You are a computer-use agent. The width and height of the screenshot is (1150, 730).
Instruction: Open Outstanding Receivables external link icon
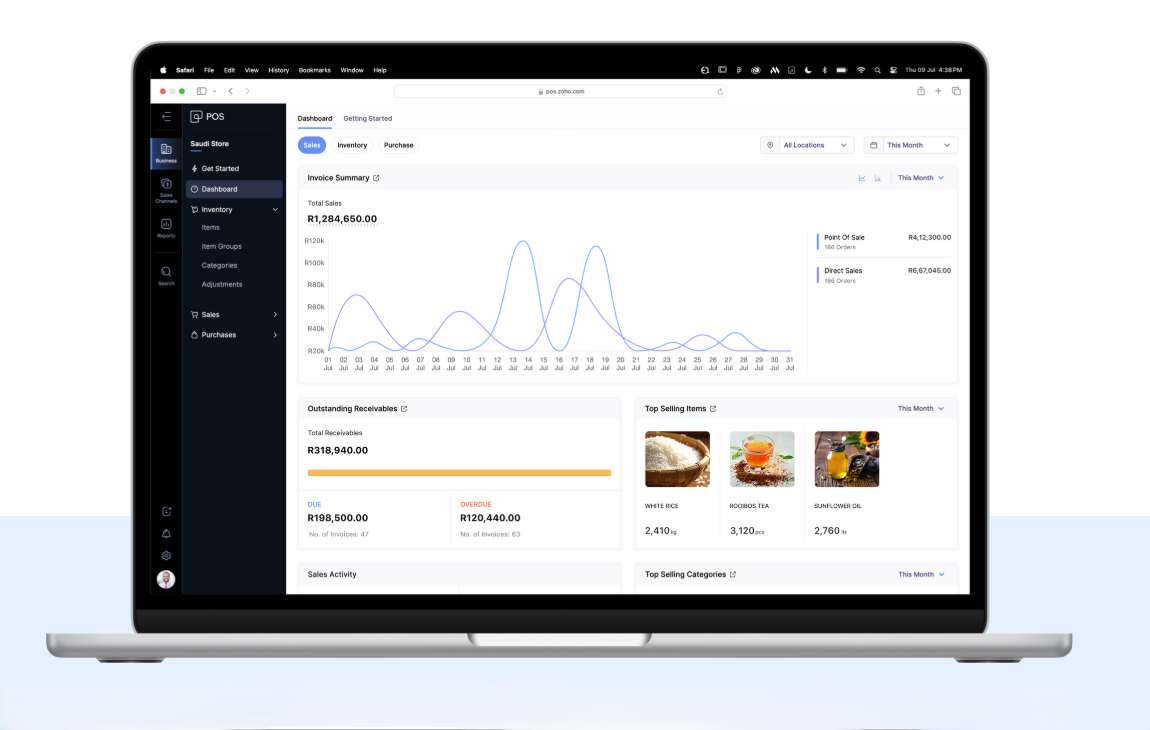point(404,409)
